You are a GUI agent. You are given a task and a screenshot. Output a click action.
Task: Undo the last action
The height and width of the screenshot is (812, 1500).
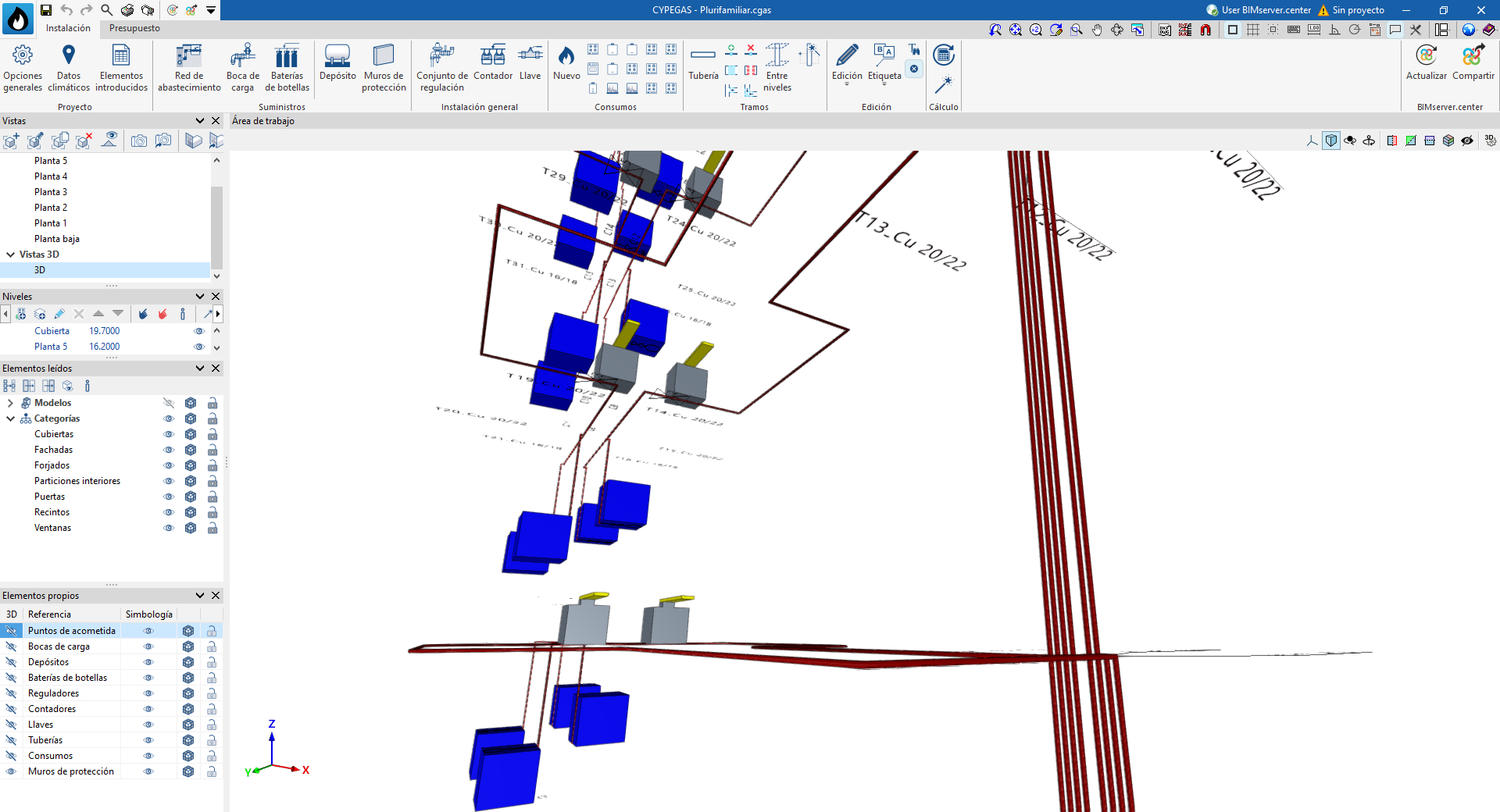(66, 10)
